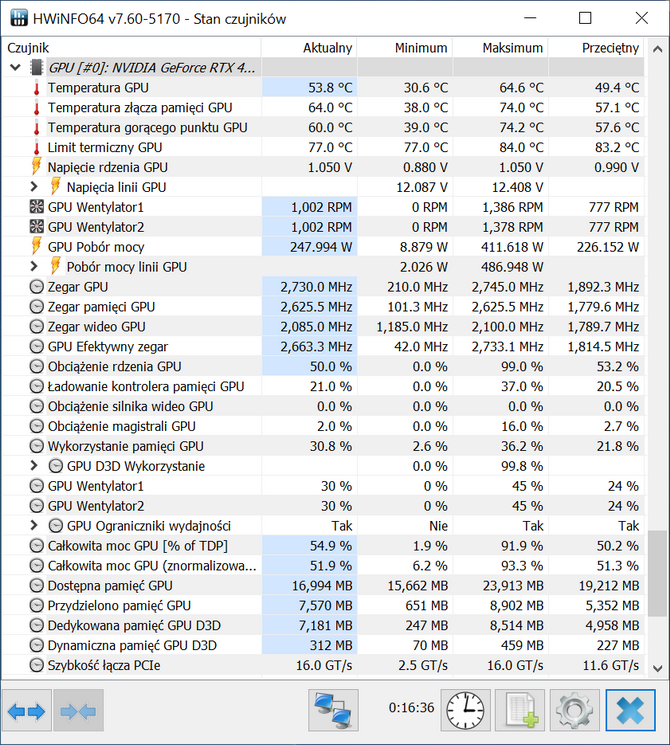Click the 53.8 °C current temperature value
This screenshot has width=670, height=745.
(x=330, y=88)
